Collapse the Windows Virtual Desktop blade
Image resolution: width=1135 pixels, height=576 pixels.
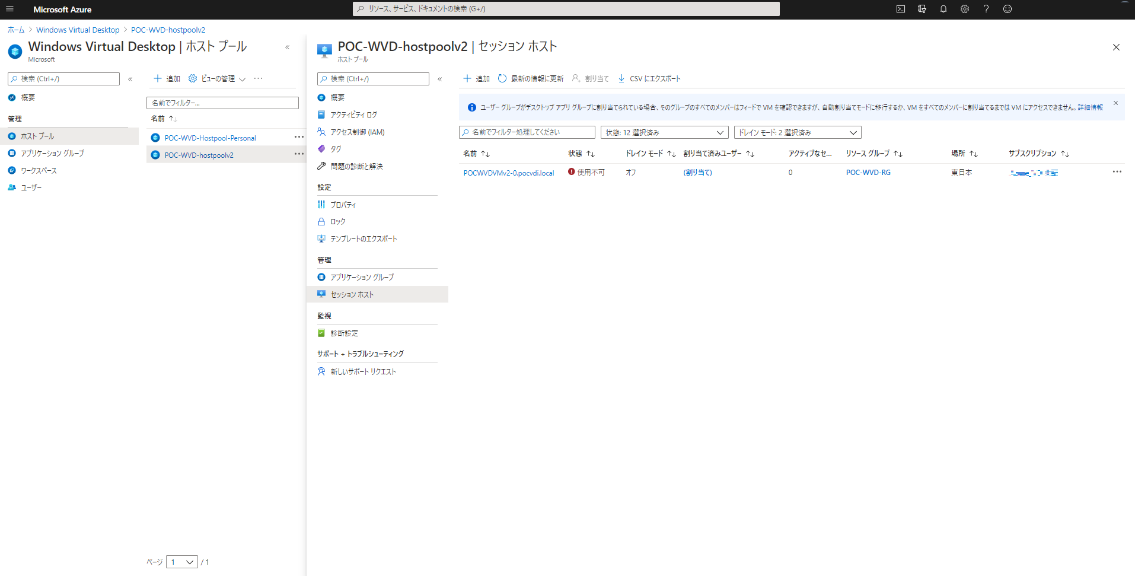click(x=287, y=47)
